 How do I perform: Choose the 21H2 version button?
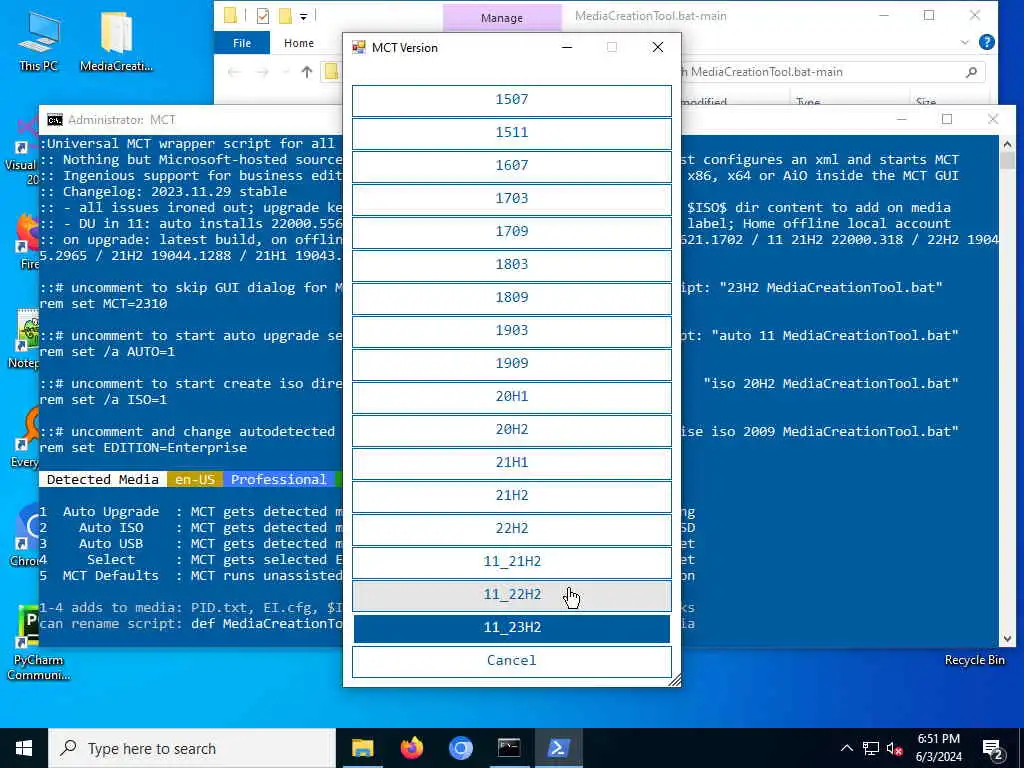511,496
